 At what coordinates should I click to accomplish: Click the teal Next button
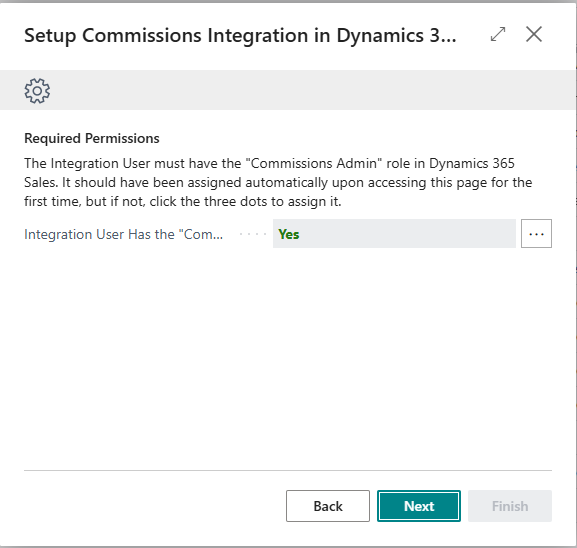point(419,506)
